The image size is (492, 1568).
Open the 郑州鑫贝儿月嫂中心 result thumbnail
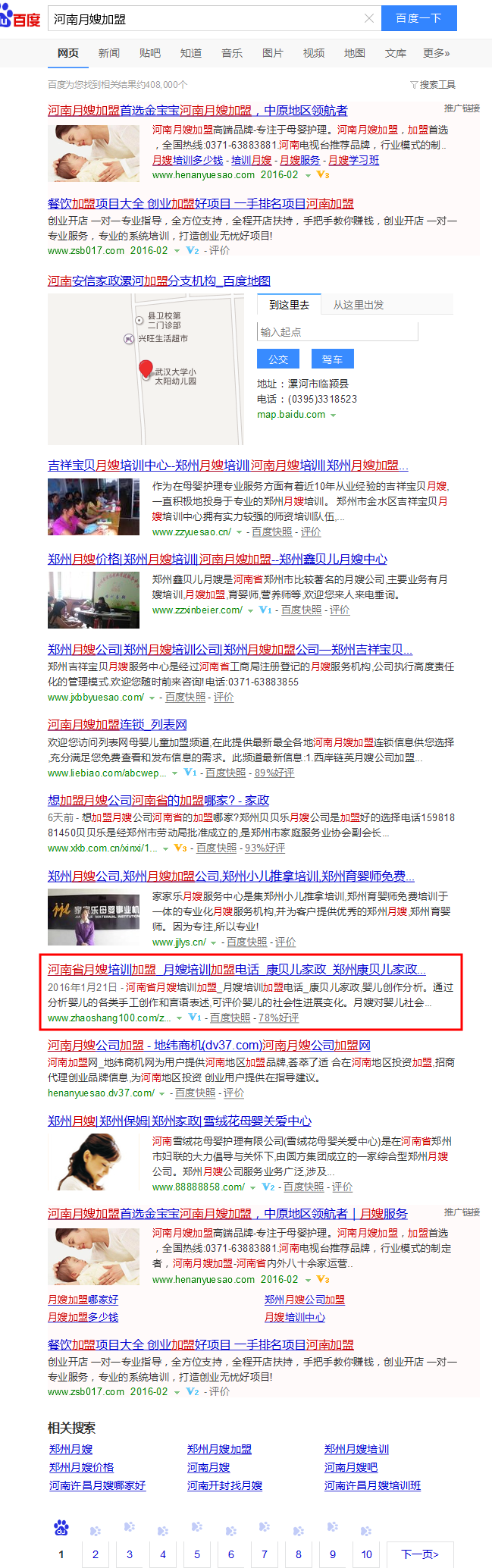(93, 601)
